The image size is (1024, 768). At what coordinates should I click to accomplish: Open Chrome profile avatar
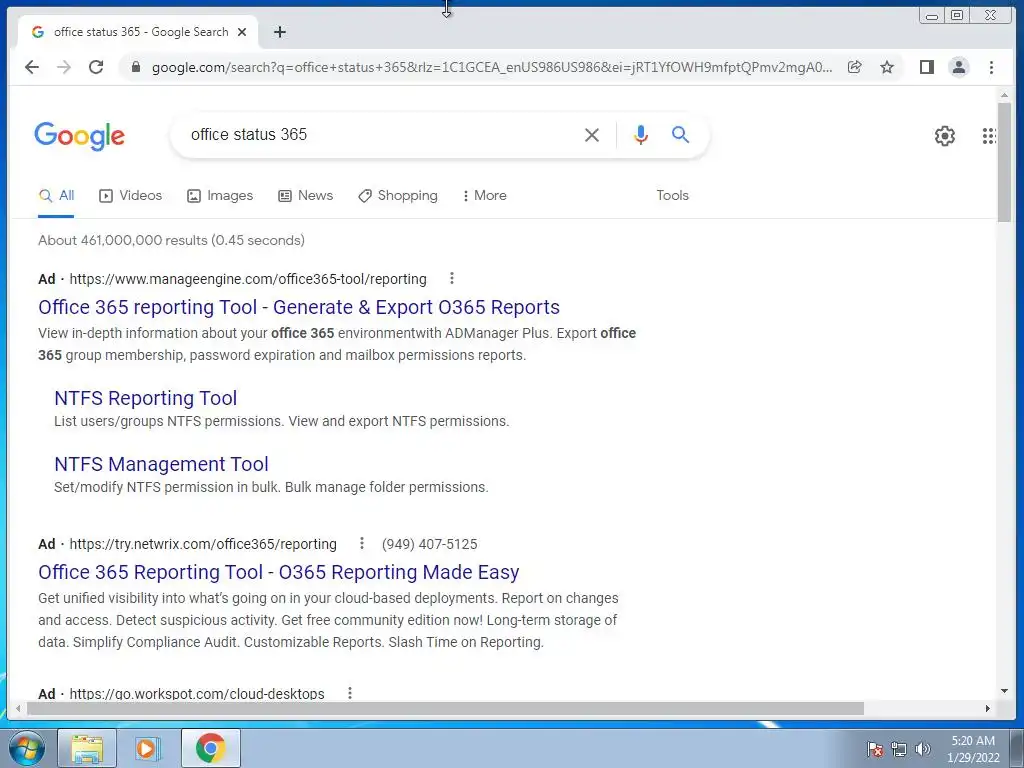tap(958, 67)
